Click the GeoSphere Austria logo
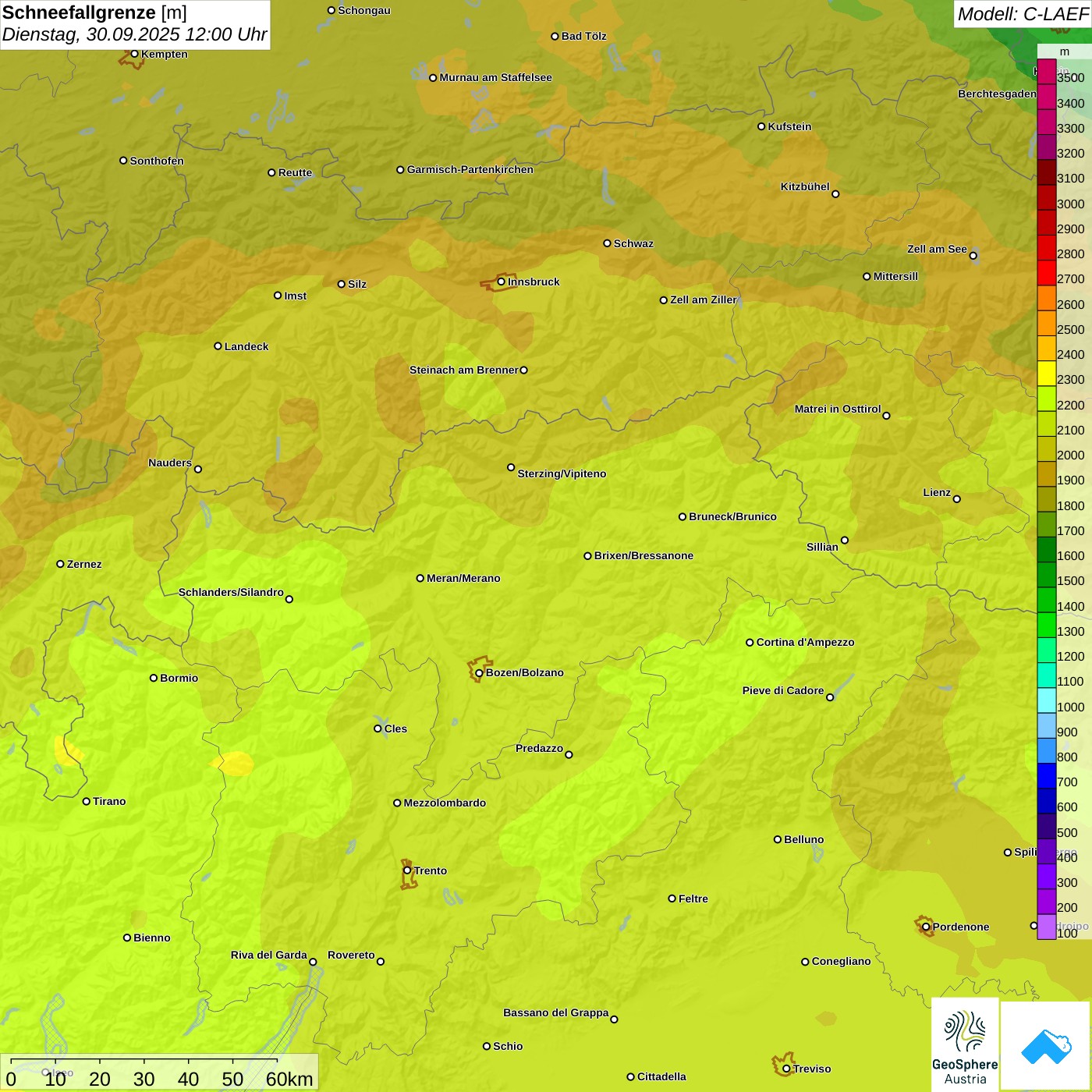 965,1045
